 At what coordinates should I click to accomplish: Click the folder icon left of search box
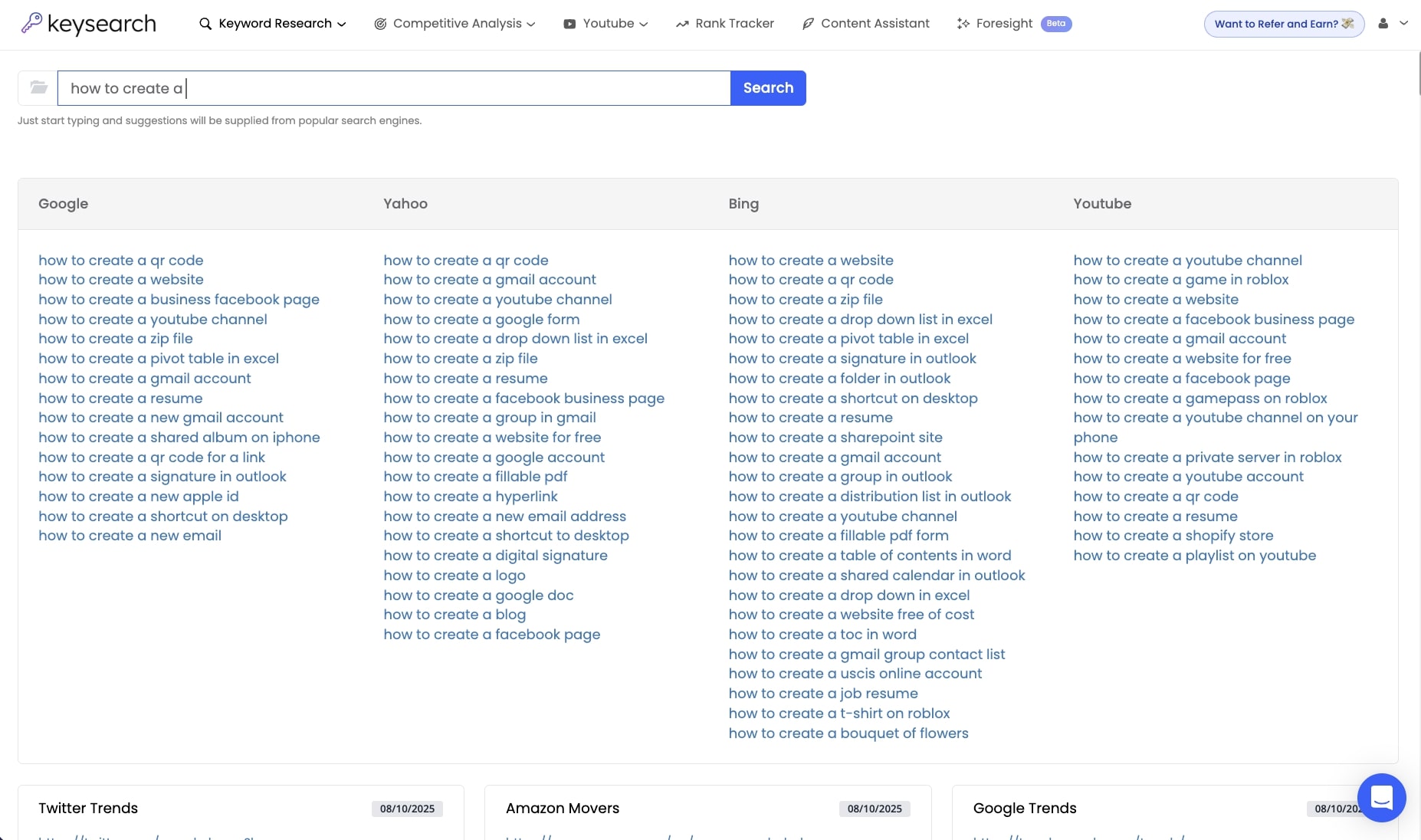coord(38,87)
